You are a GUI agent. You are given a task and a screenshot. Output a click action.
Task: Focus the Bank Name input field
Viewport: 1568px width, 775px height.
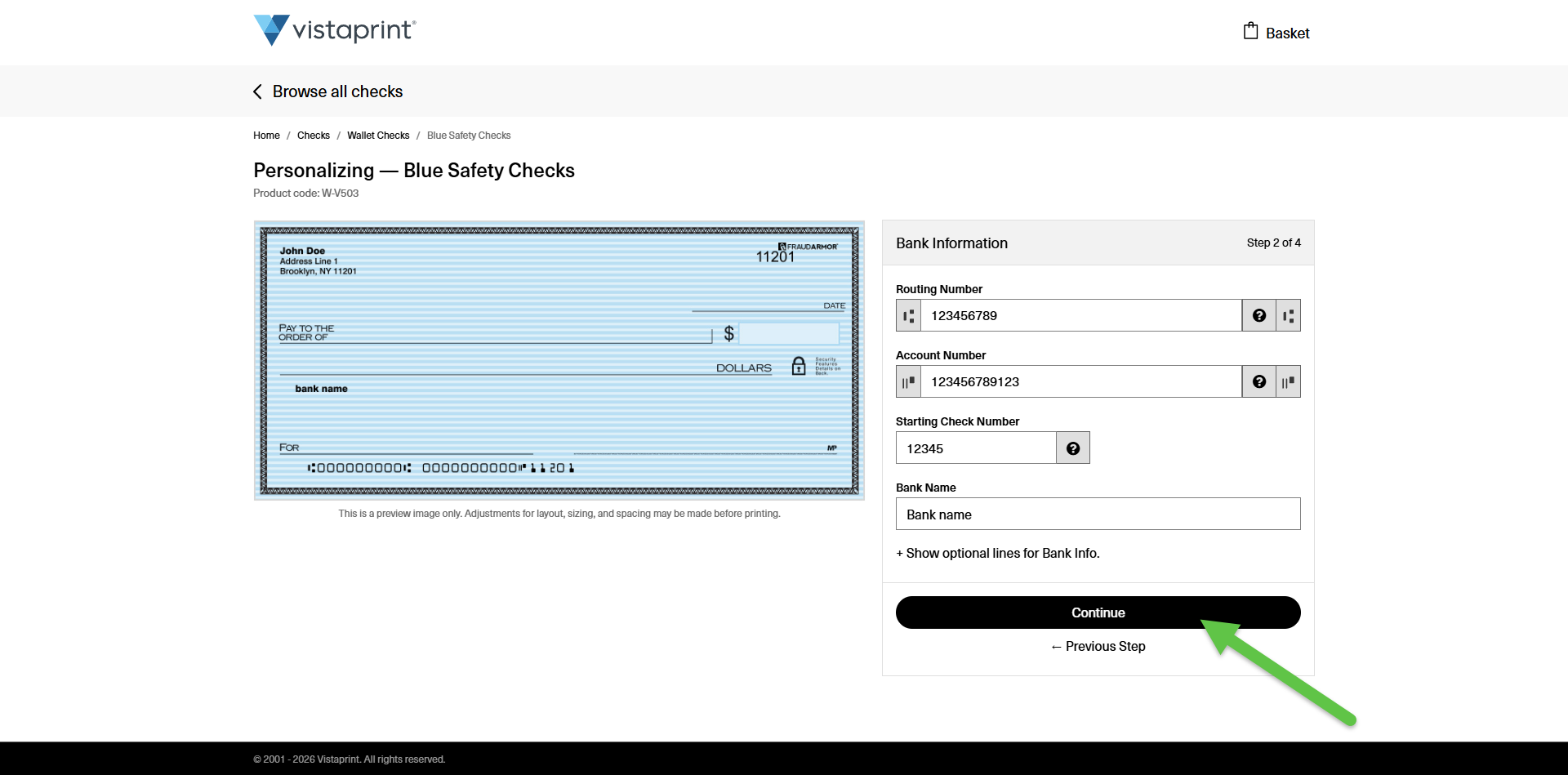click(x=1098, y=514)
